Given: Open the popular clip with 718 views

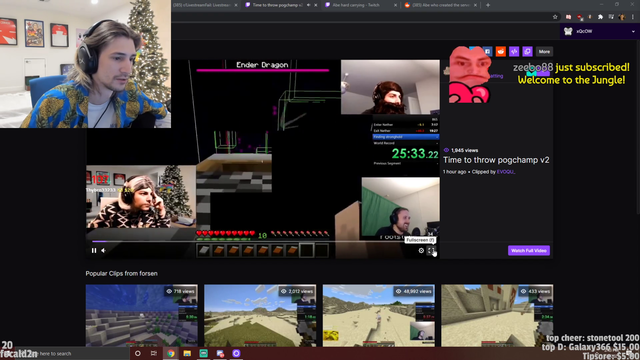Looking at the screenshot, I should coord(142,316).
